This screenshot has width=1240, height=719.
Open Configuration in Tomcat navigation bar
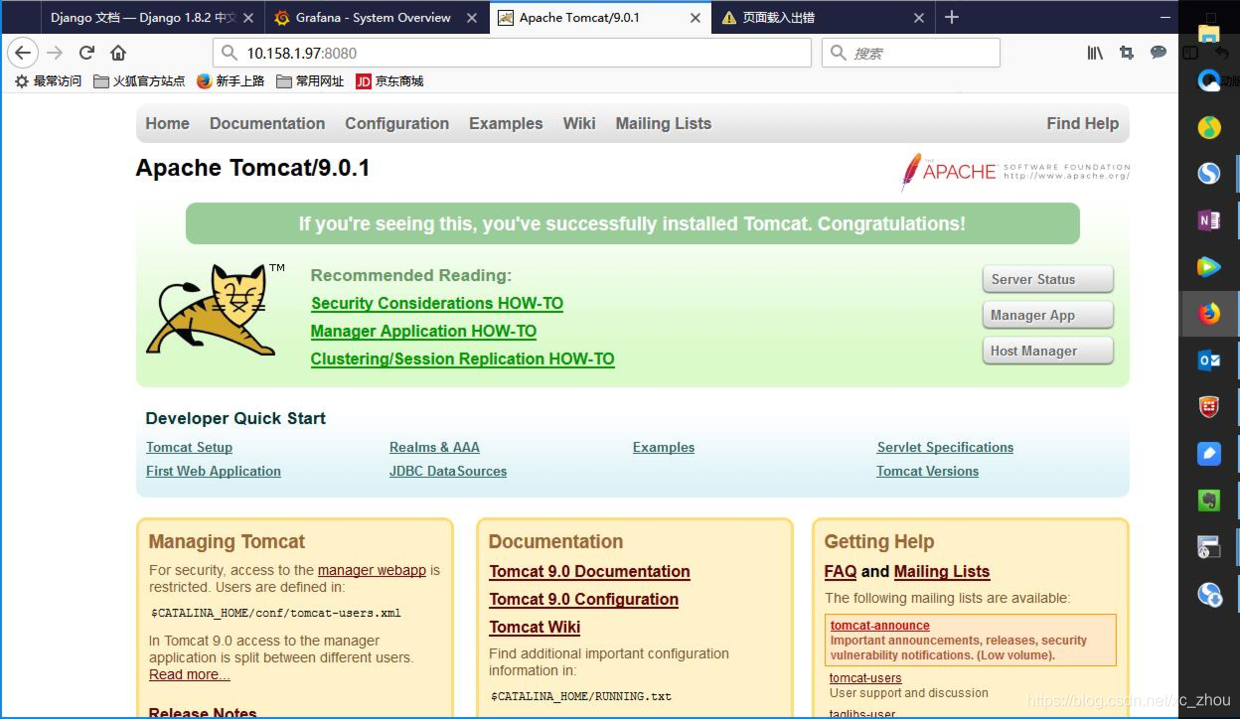point(397,123)
